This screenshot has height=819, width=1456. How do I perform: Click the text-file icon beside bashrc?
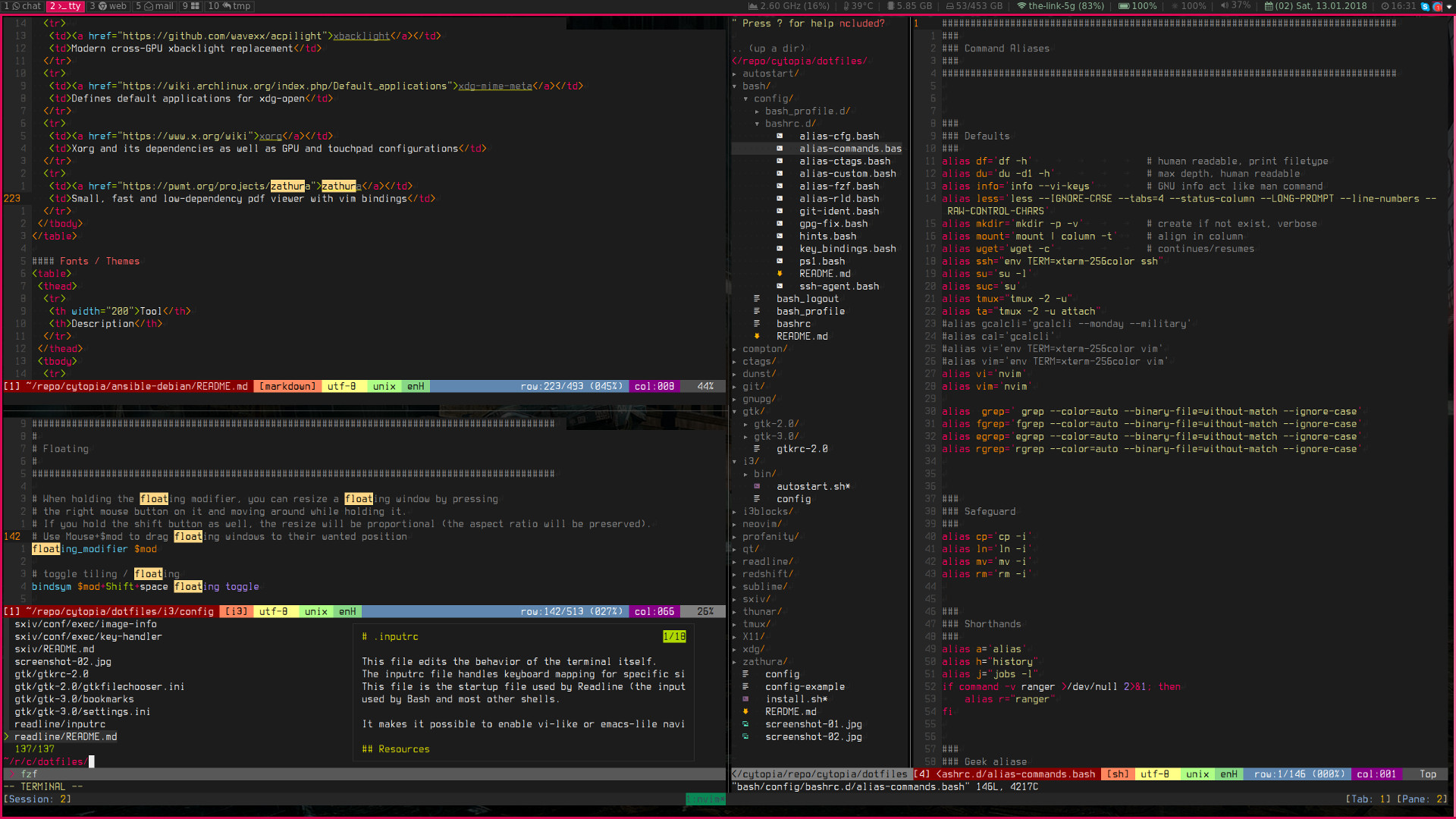pyautogui.click(x=757, y=324)
